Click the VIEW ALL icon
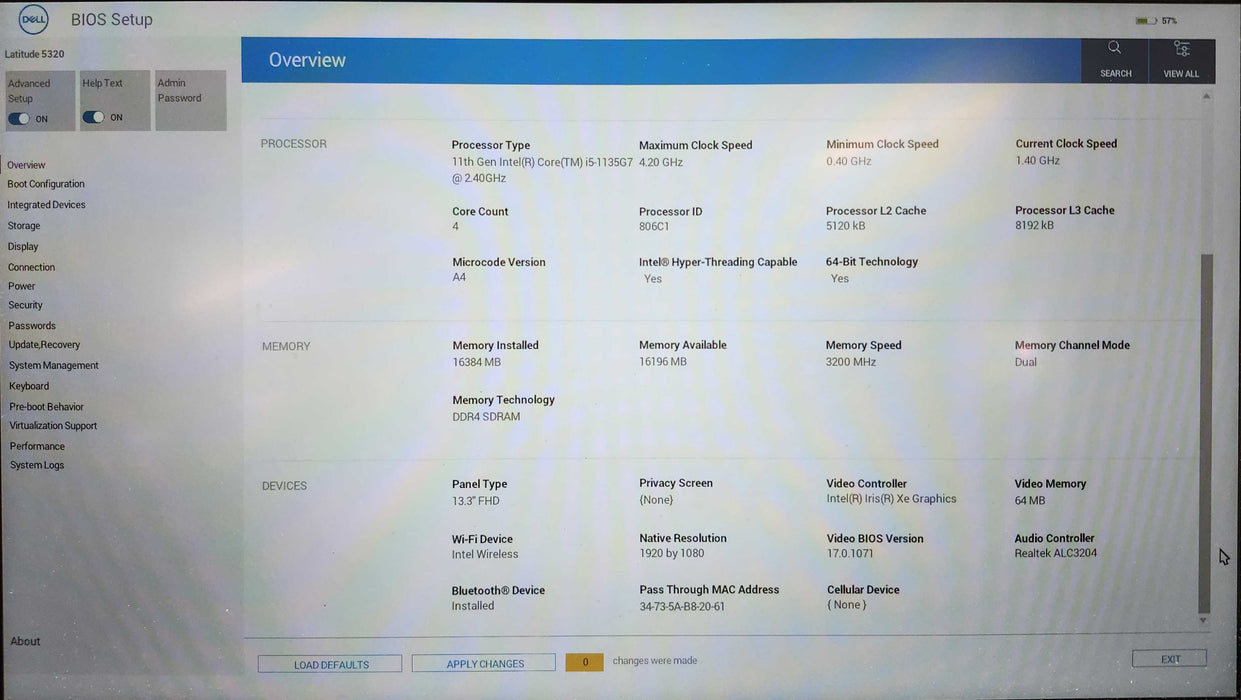The width and height of the screenshot is (1241, 700). point(1181,60)
